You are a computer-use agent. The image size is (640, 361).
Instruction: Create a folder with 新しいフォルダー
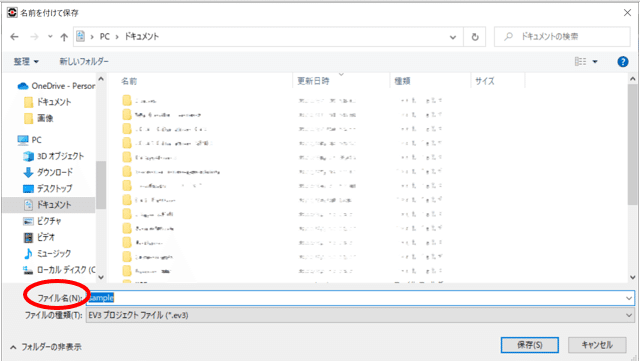pos(84,61)
